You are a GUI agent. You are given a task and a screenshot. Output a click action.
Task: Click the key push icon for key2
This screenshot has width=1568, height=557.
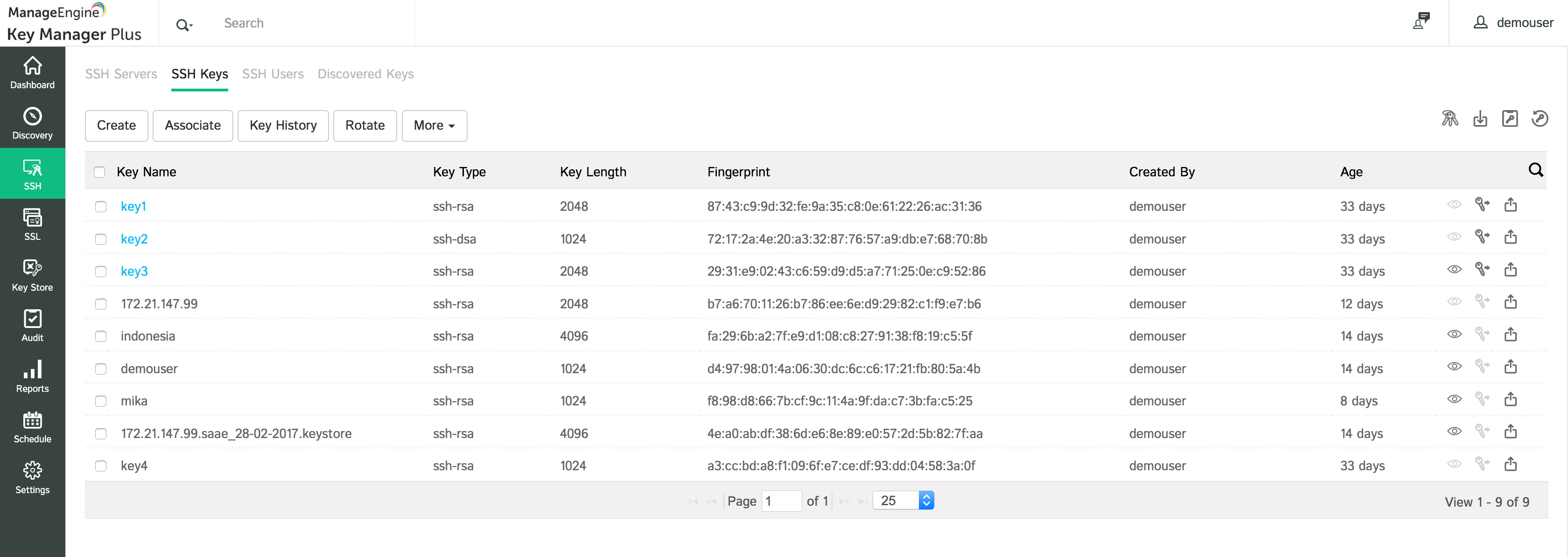point(1482,237)
